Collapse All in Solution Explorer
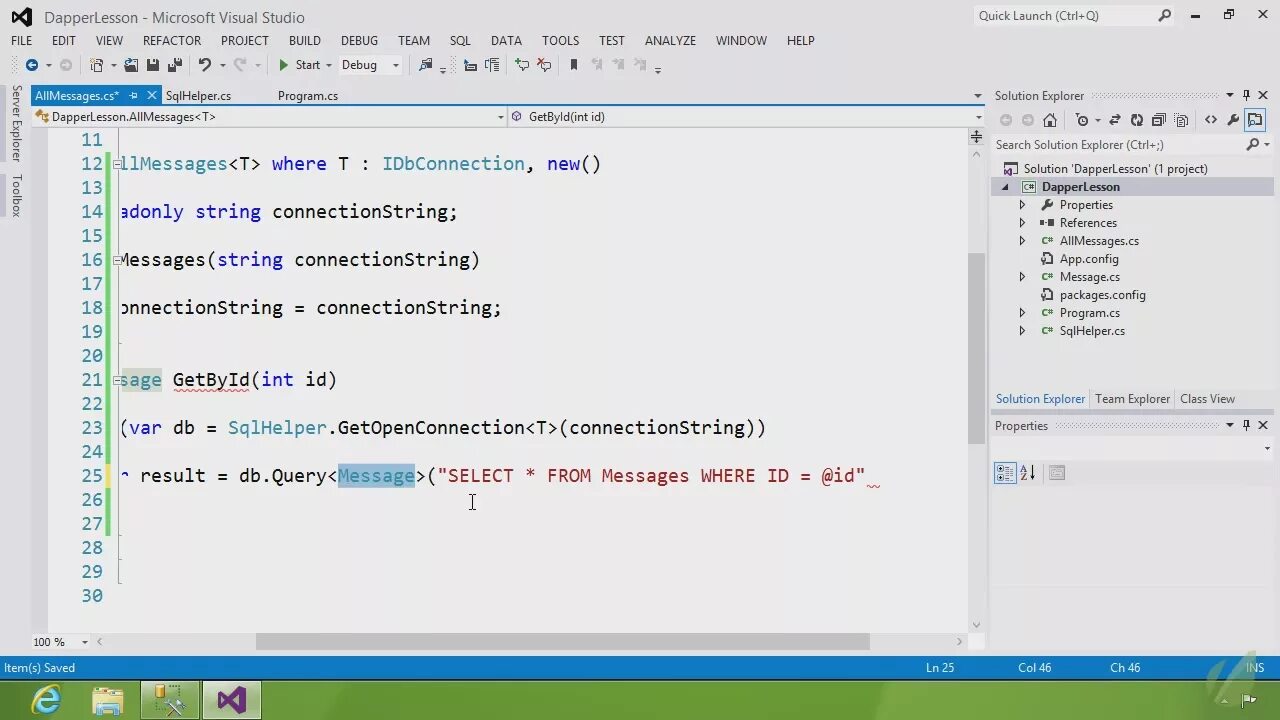This screenshot has width=1280, height=720. click(1159, 120)
